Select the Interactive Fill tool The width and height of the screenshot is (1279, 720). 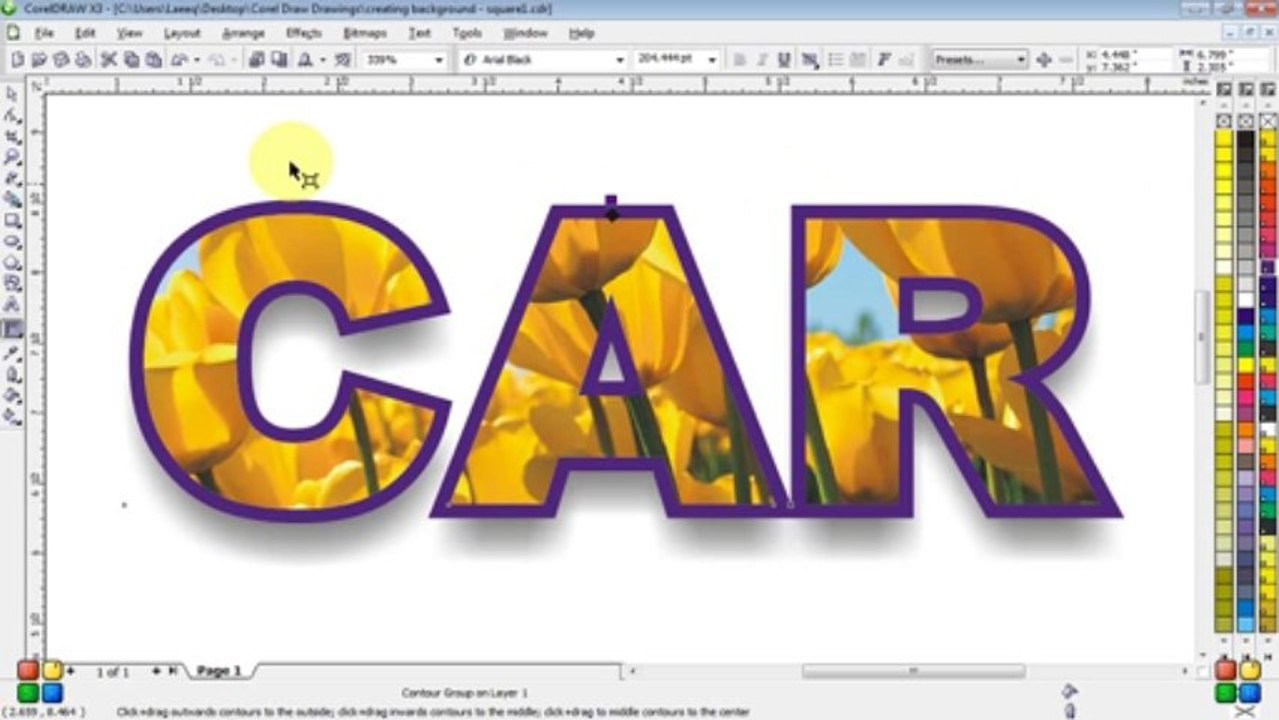pyautogui.click(x=12, y=417)
